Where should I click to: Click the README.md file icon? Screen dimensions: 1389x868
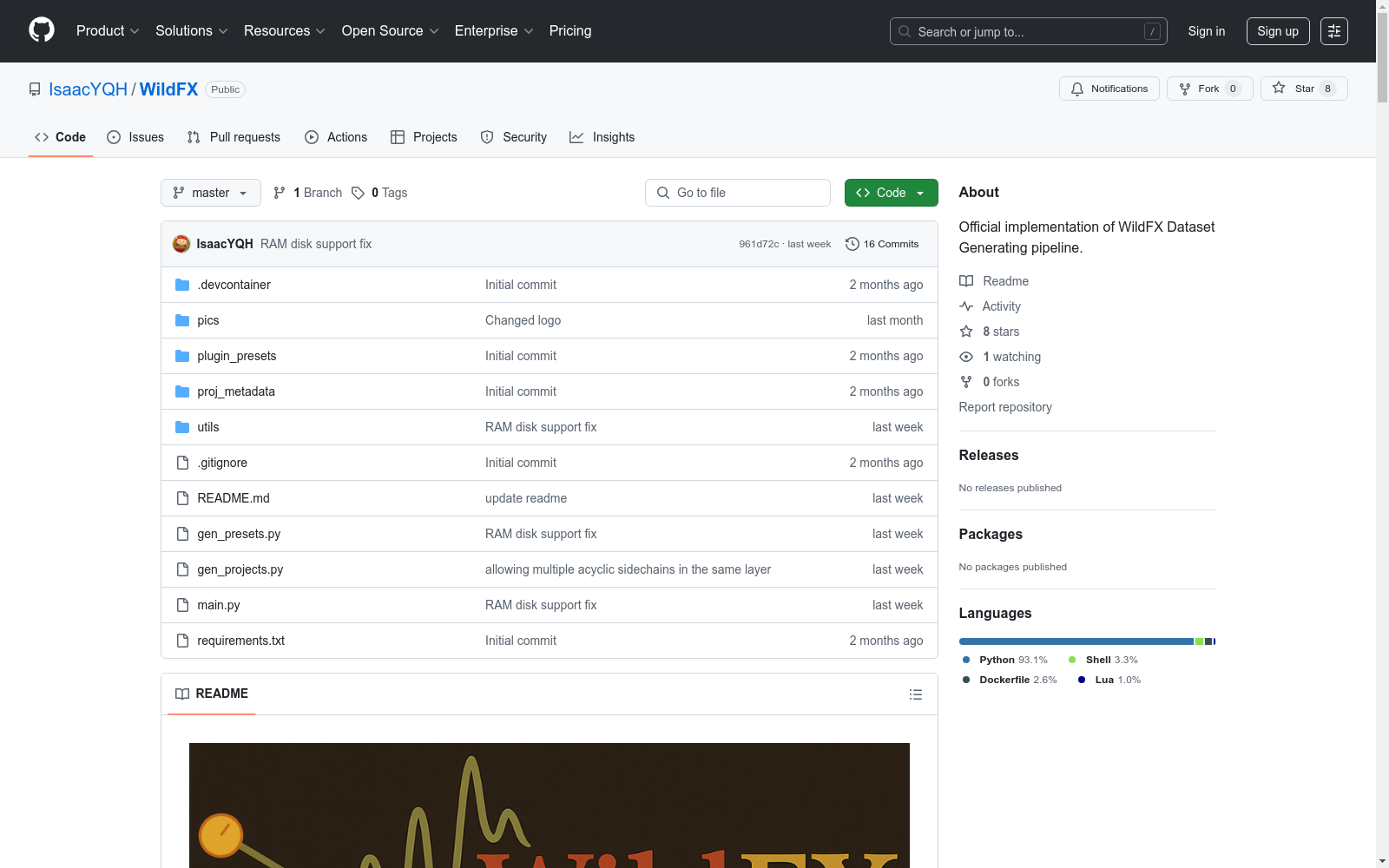click(182, 498)
